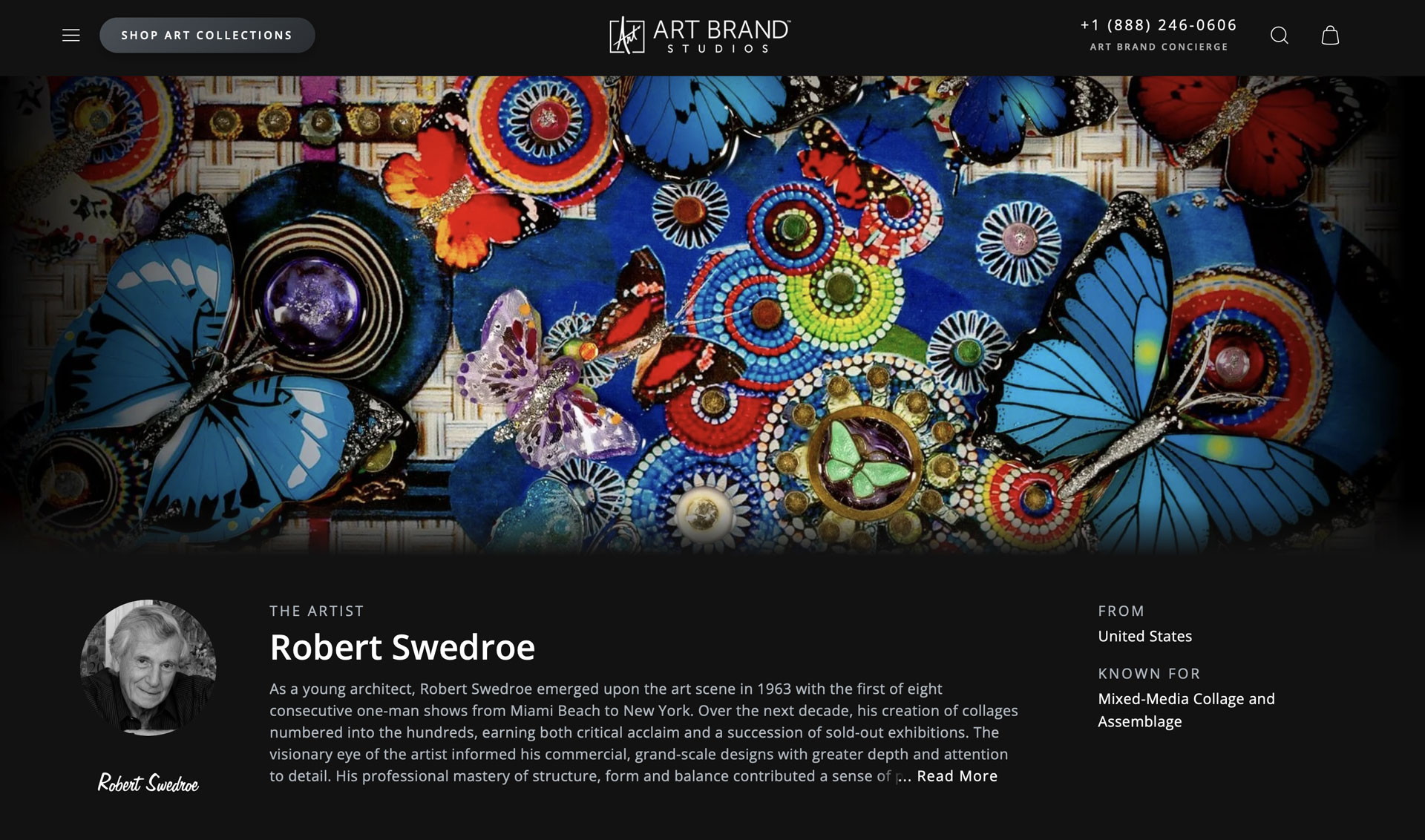The height and width of the screenshot is (840, 1425).
Task: Open the site search magnifier icon
Action: tap(1279, 36)
